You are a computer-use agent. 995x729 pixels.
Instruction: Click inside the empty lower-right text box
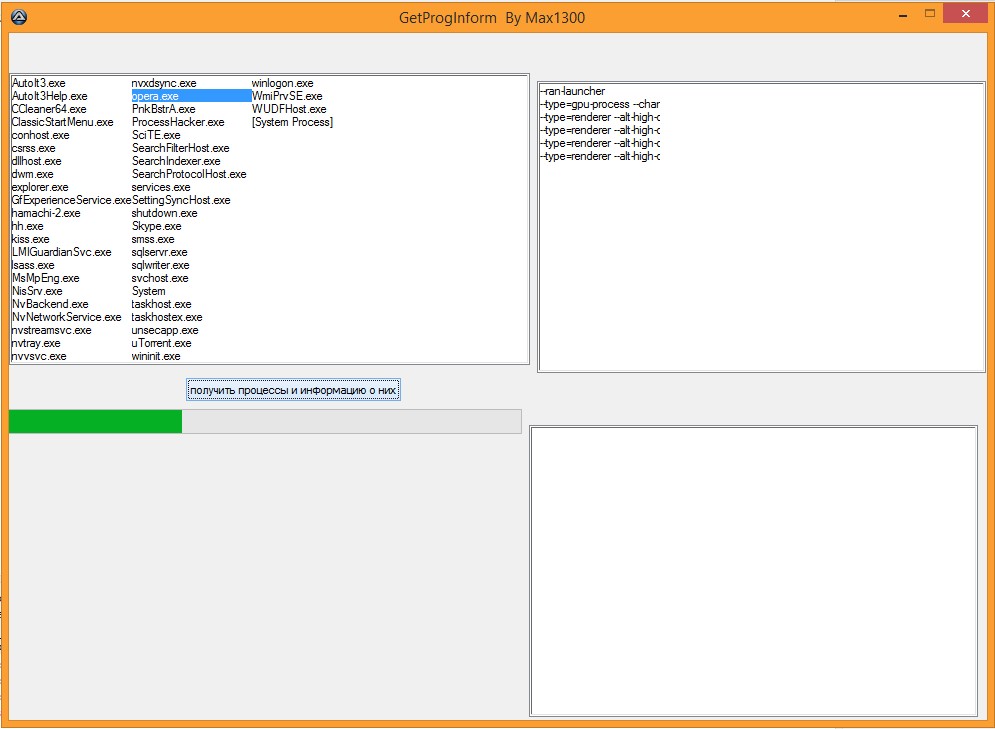pyautogui.click(x=753, y=570)
